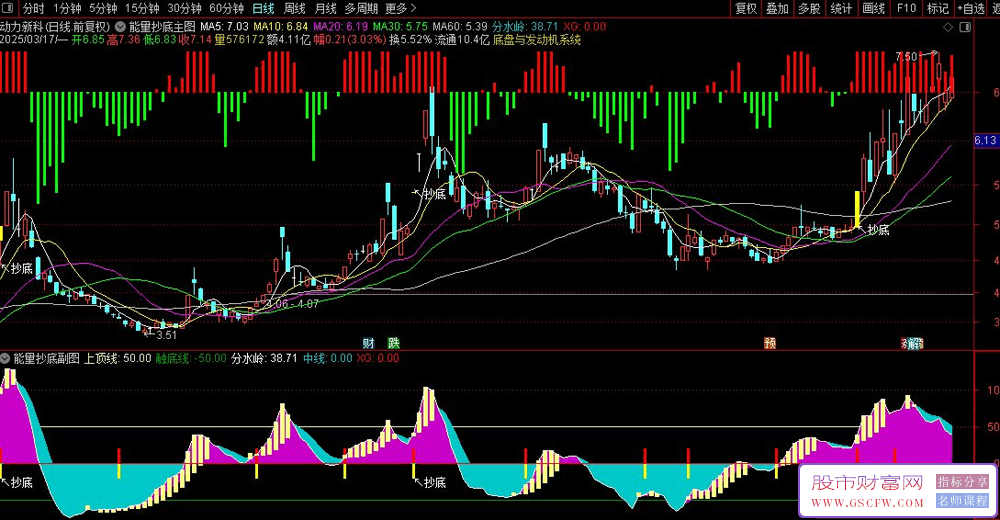Screen dimensions: 1000x520
Task: Open the 多周期 multi-period tab
Action: coord(361,8)
